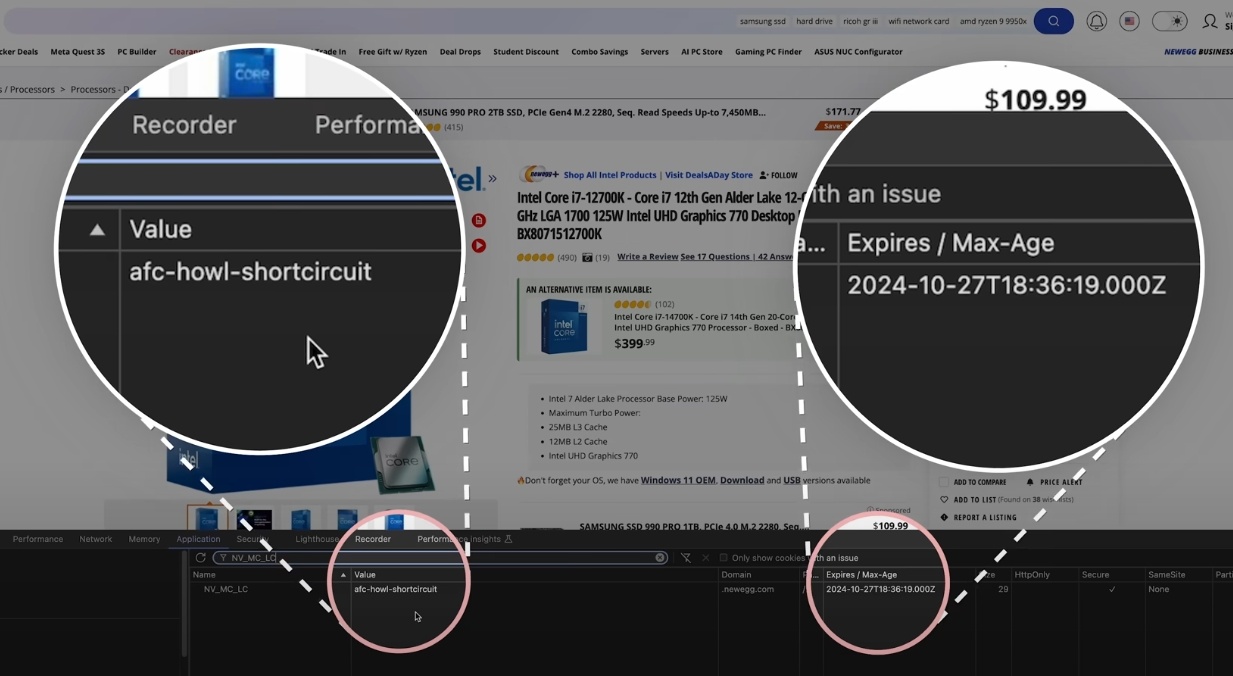Open the Servers nav link
Image resolution: width=1233 pixels, height=676 pixels.
click(655, 52)
